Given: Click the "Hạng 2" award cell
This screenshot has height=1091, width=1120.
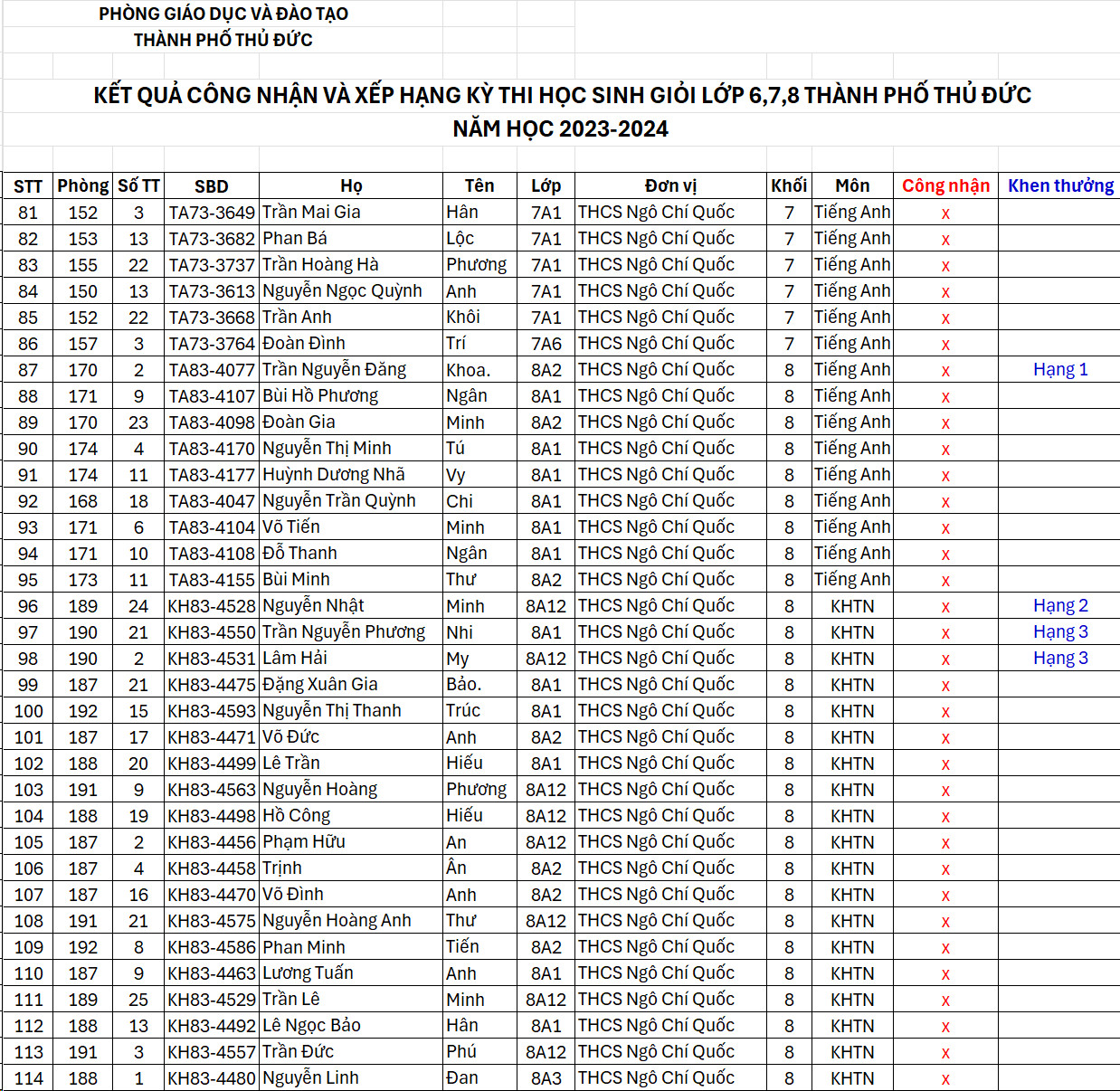Looking at the screenshot, I should [1060, 606].
